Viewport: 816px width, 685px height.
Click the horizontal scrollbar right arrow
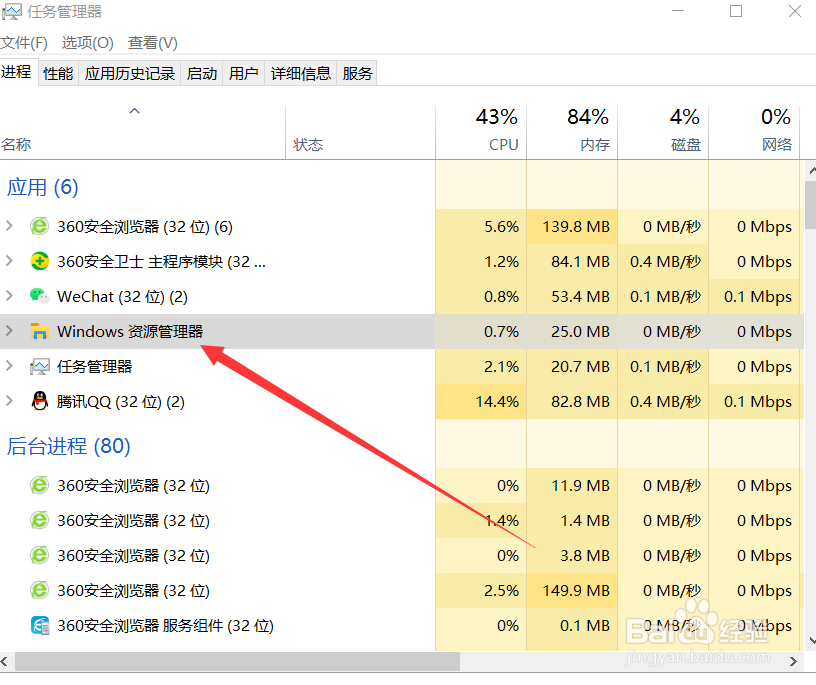pos(793,661)
